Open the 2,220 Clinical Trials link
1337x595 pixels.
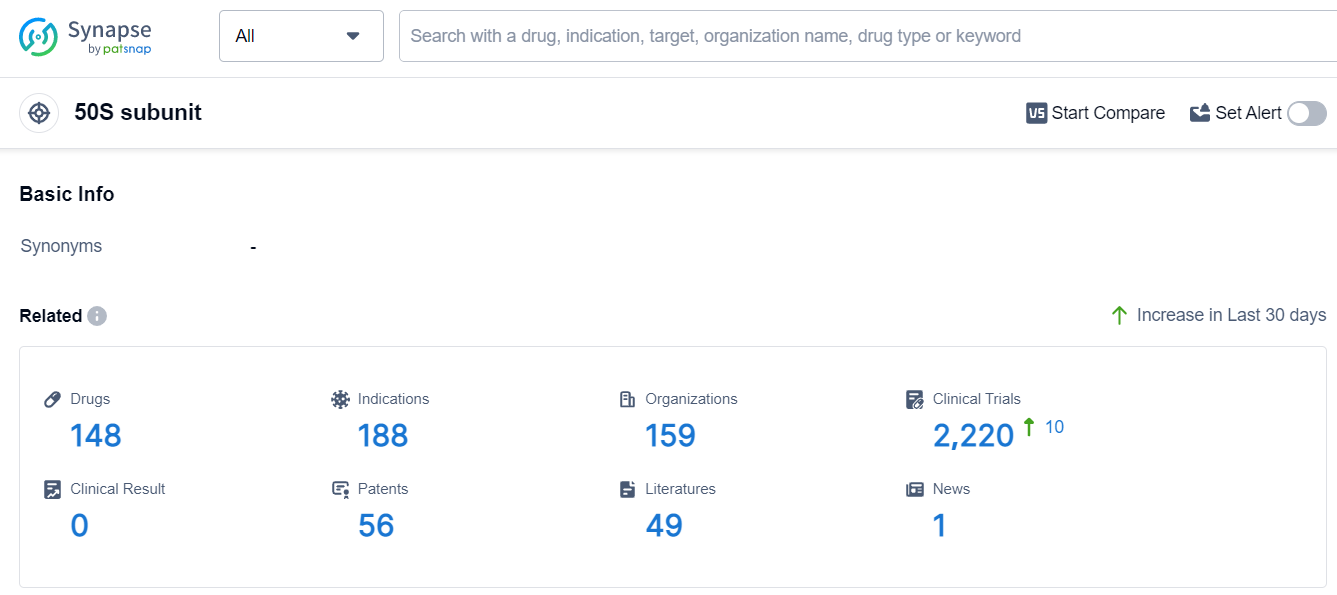click(x=973, y=436)
